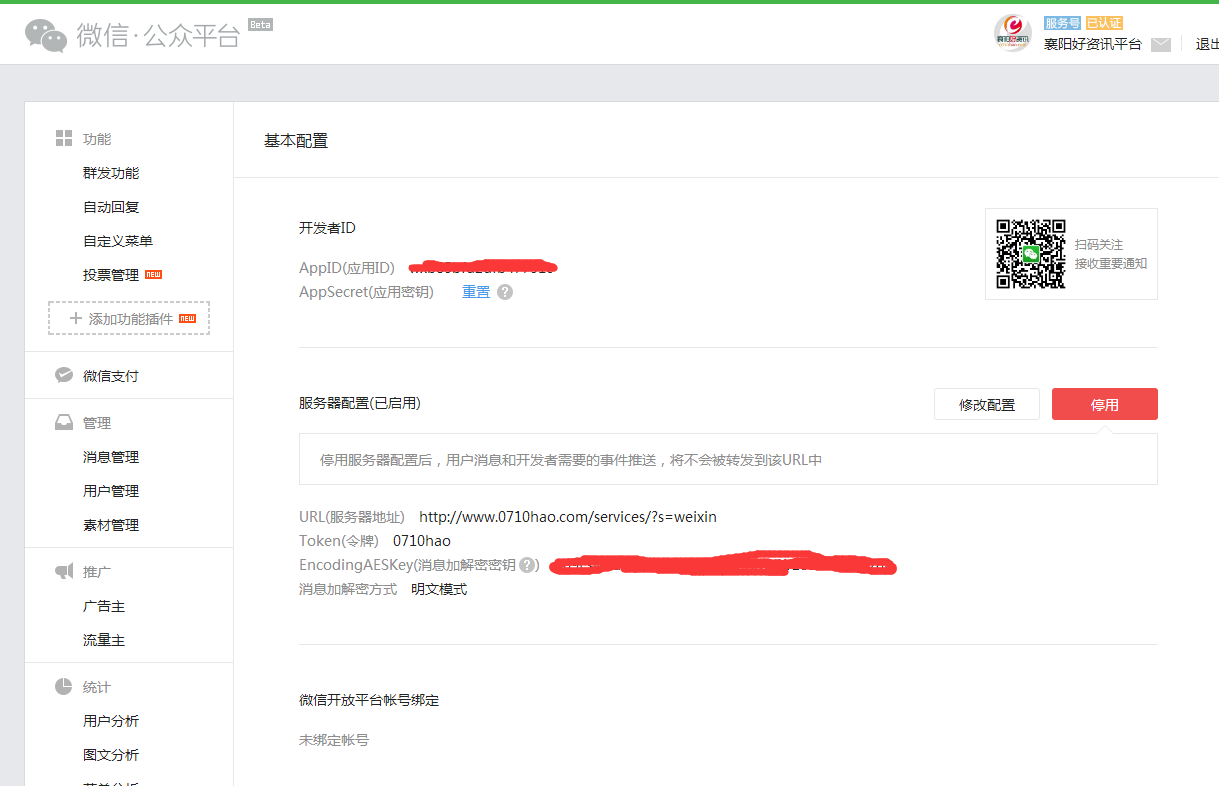
Task: Click the 推广 megaphone icon
Action: tap(64, 571)
